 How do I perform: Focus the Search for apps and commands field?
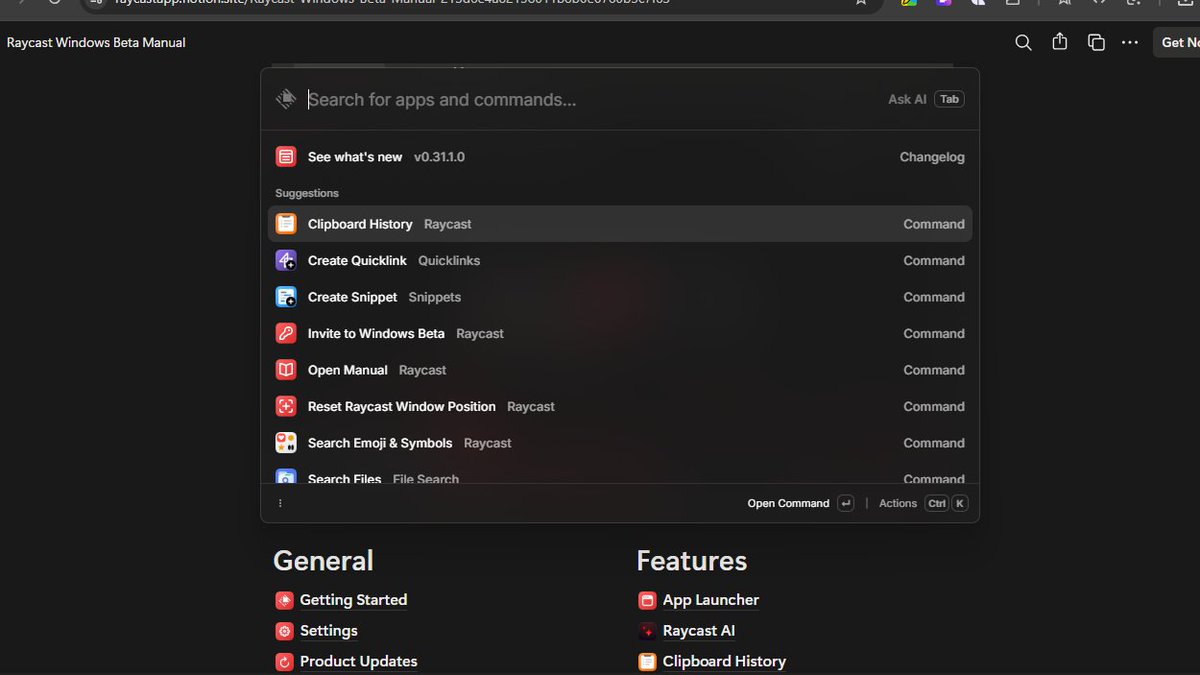pos(590,99)
